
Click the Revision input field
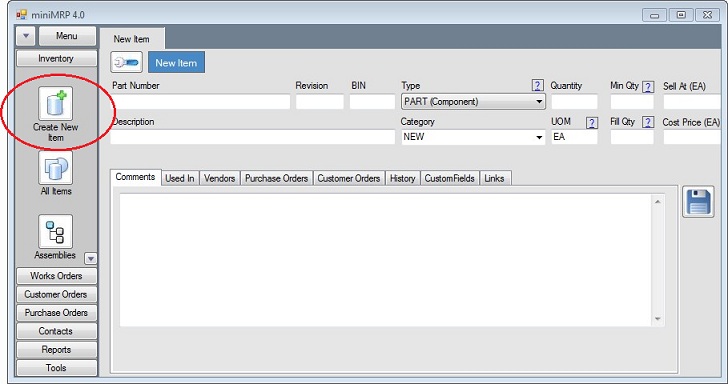(320, 102)
